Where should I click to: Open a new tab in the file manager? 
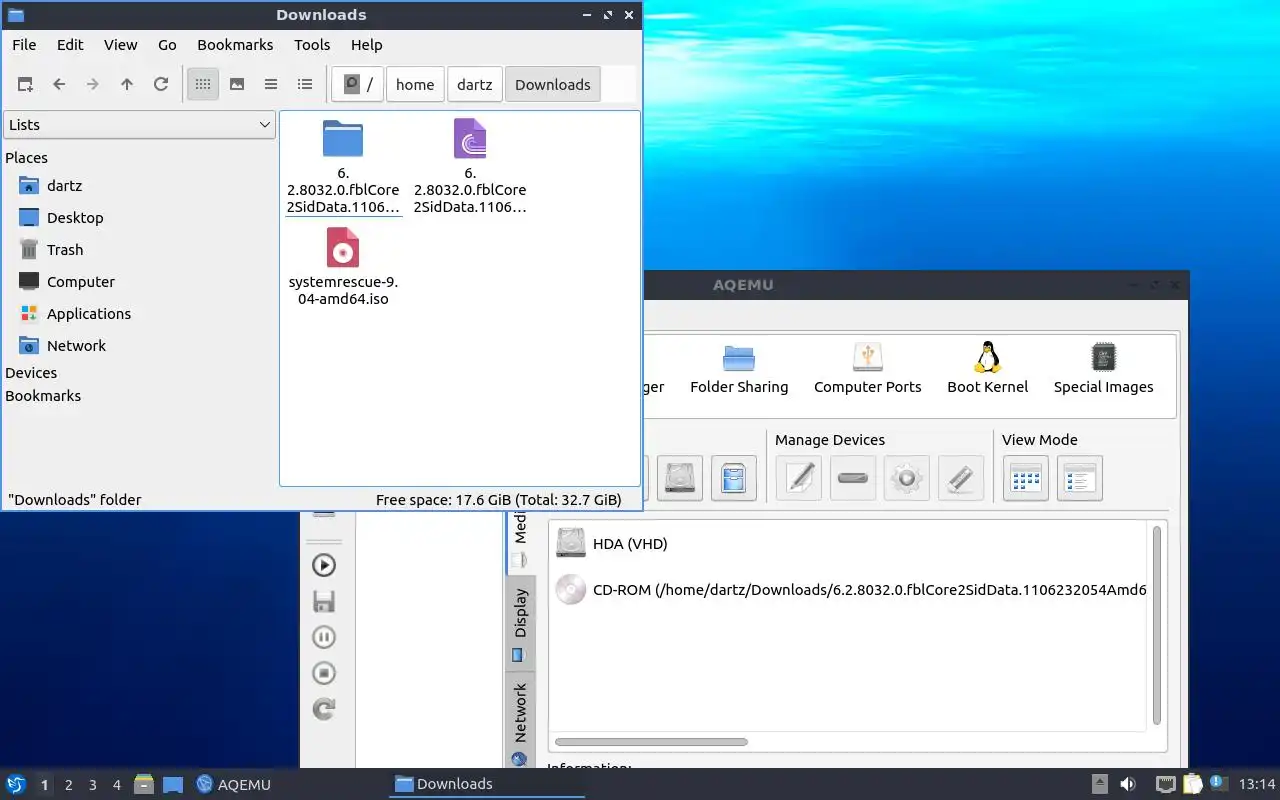pyautogui.click(x=25, y=85)
